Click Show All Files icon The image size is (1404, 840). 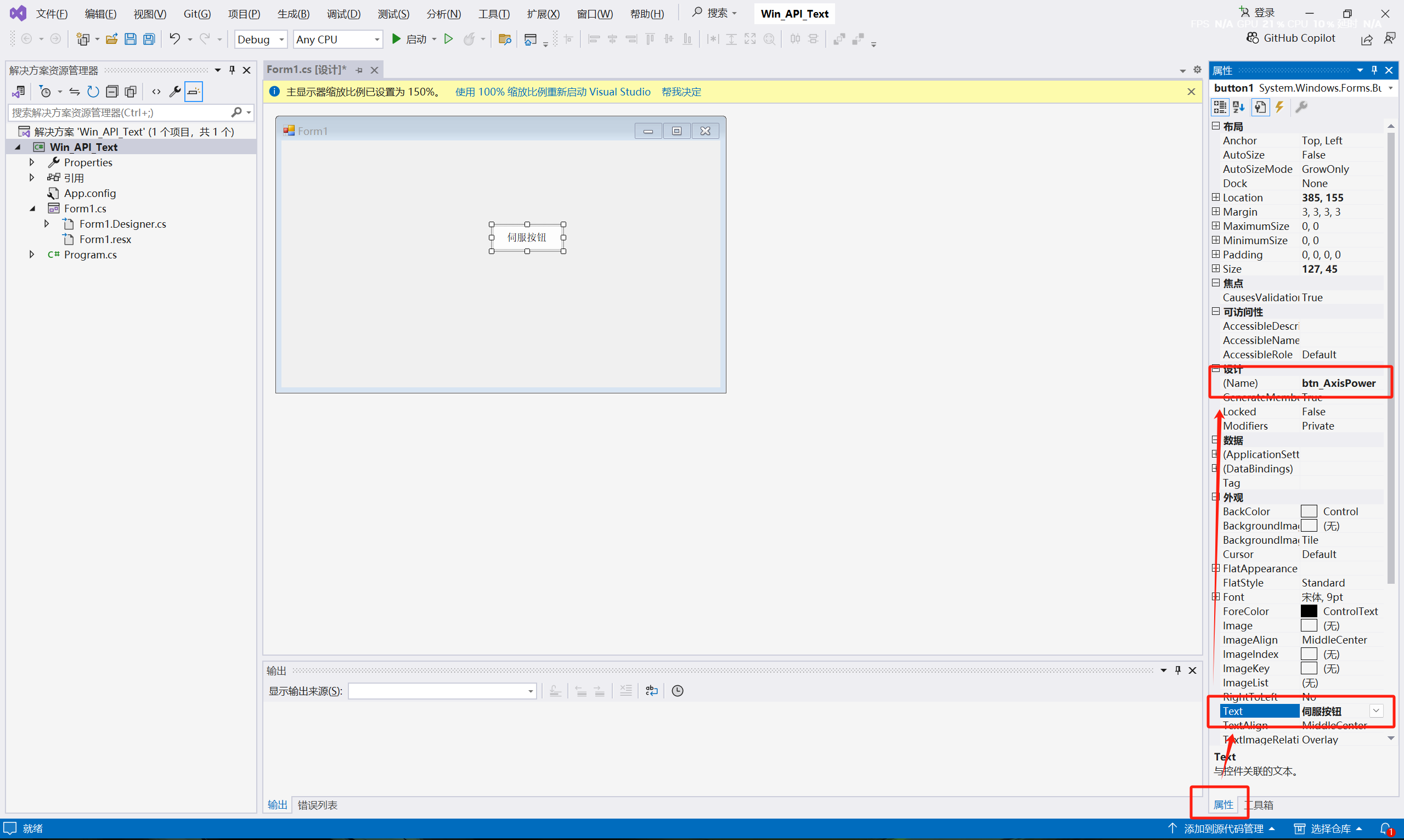(131, 92)
